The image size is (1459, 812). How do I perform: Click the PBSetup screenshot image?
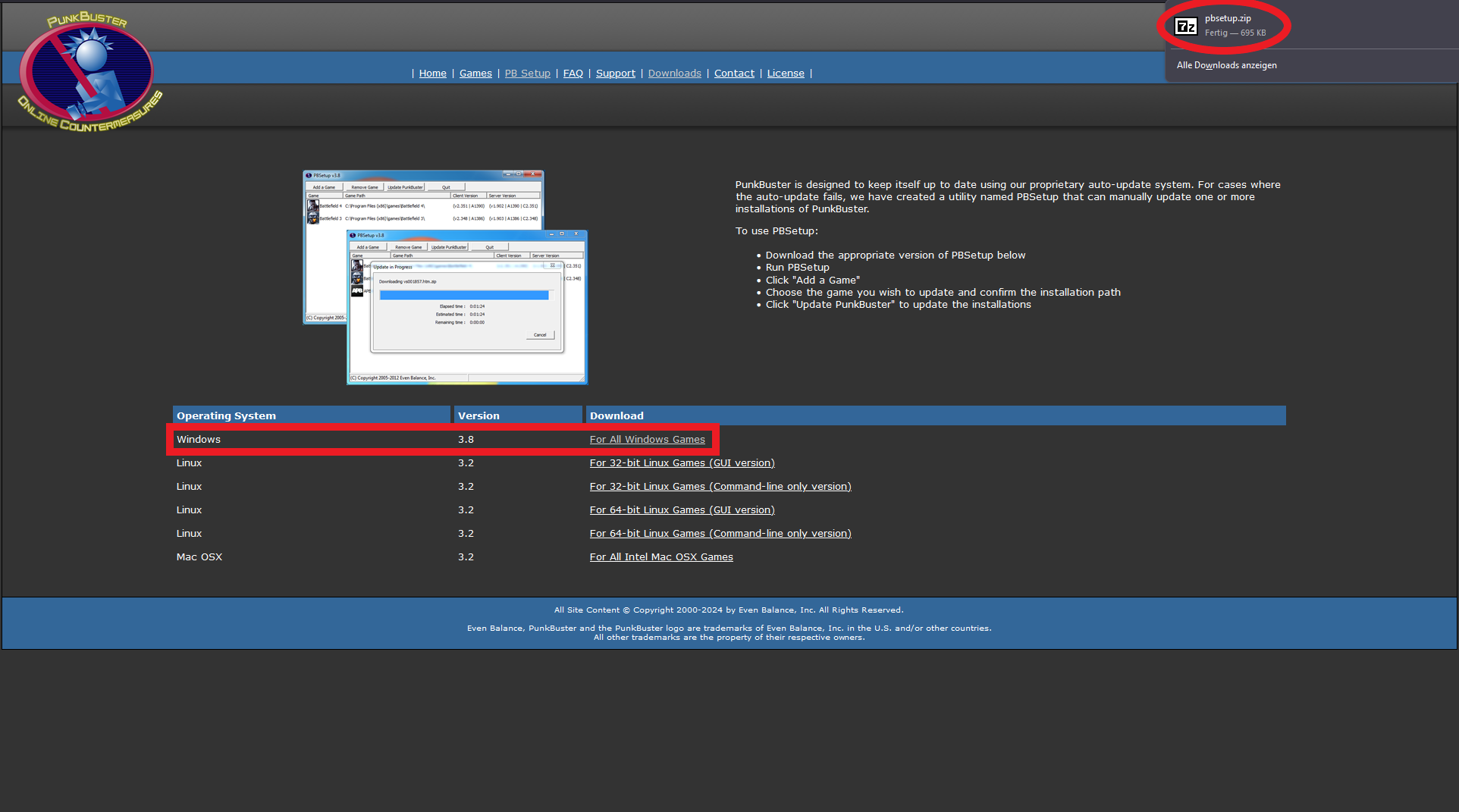[445, 277]
